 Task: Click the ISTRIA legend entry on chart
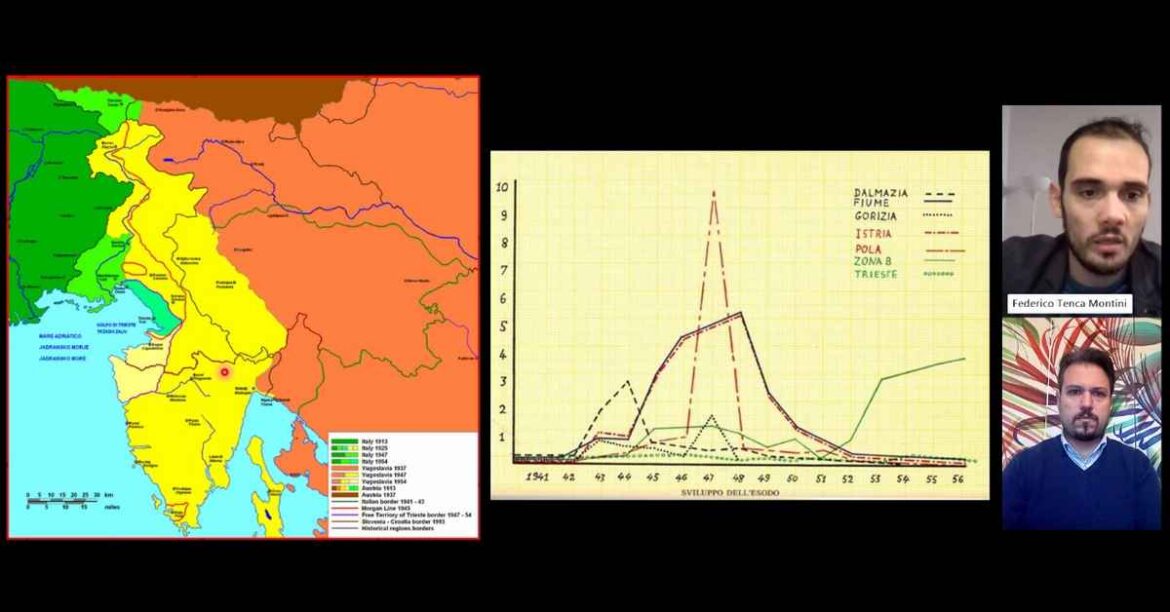click(906, 234)
